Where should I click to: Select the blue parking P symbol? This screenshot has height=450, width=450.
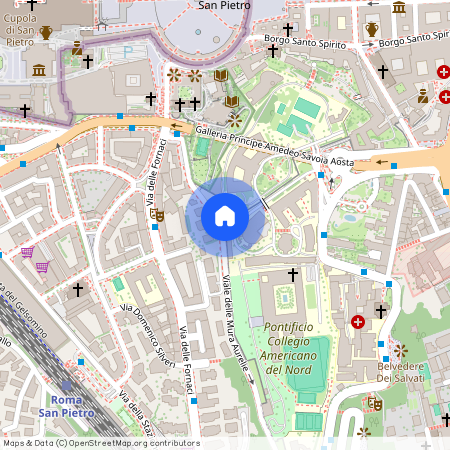click(128, 52)
